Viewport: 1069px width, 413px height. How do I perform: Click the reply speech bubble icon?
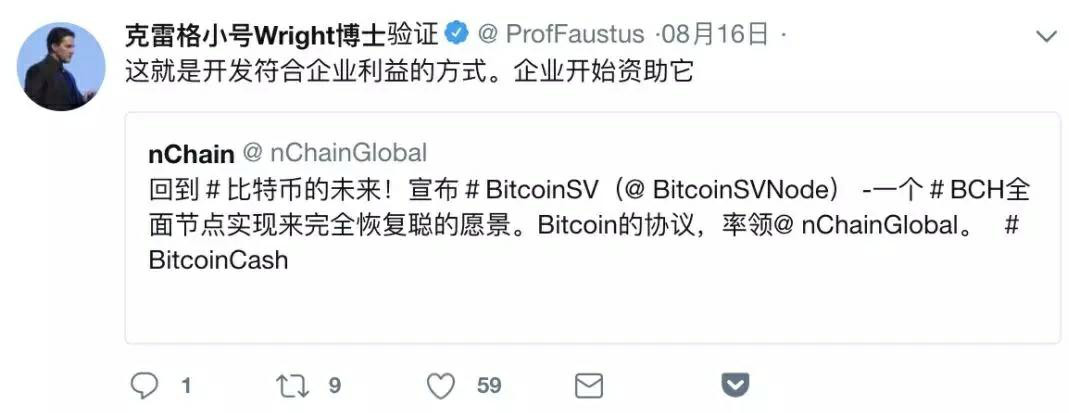click(145, 386)
